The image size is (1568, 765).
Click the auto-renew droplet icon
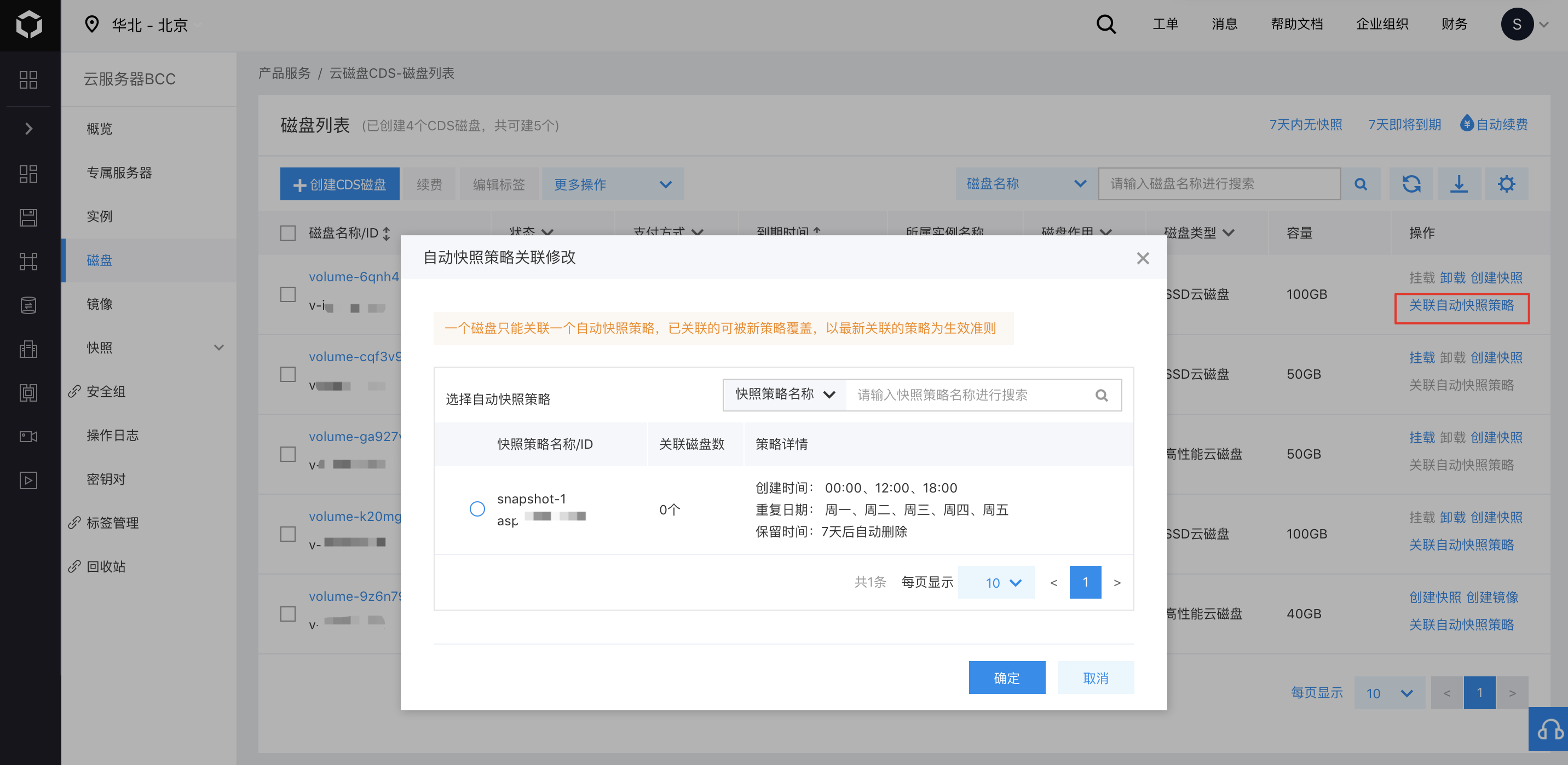point(1466,124)
